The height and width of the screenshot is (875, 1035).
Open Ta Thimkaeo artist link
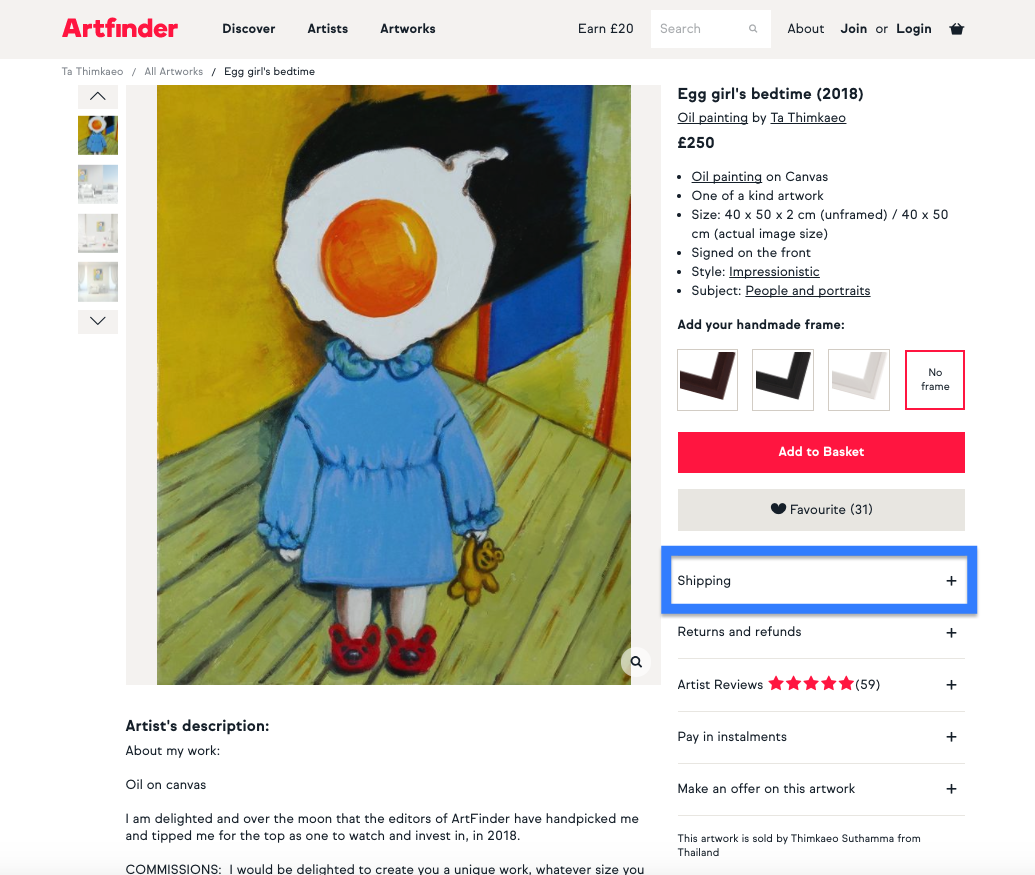coord(808,117)
